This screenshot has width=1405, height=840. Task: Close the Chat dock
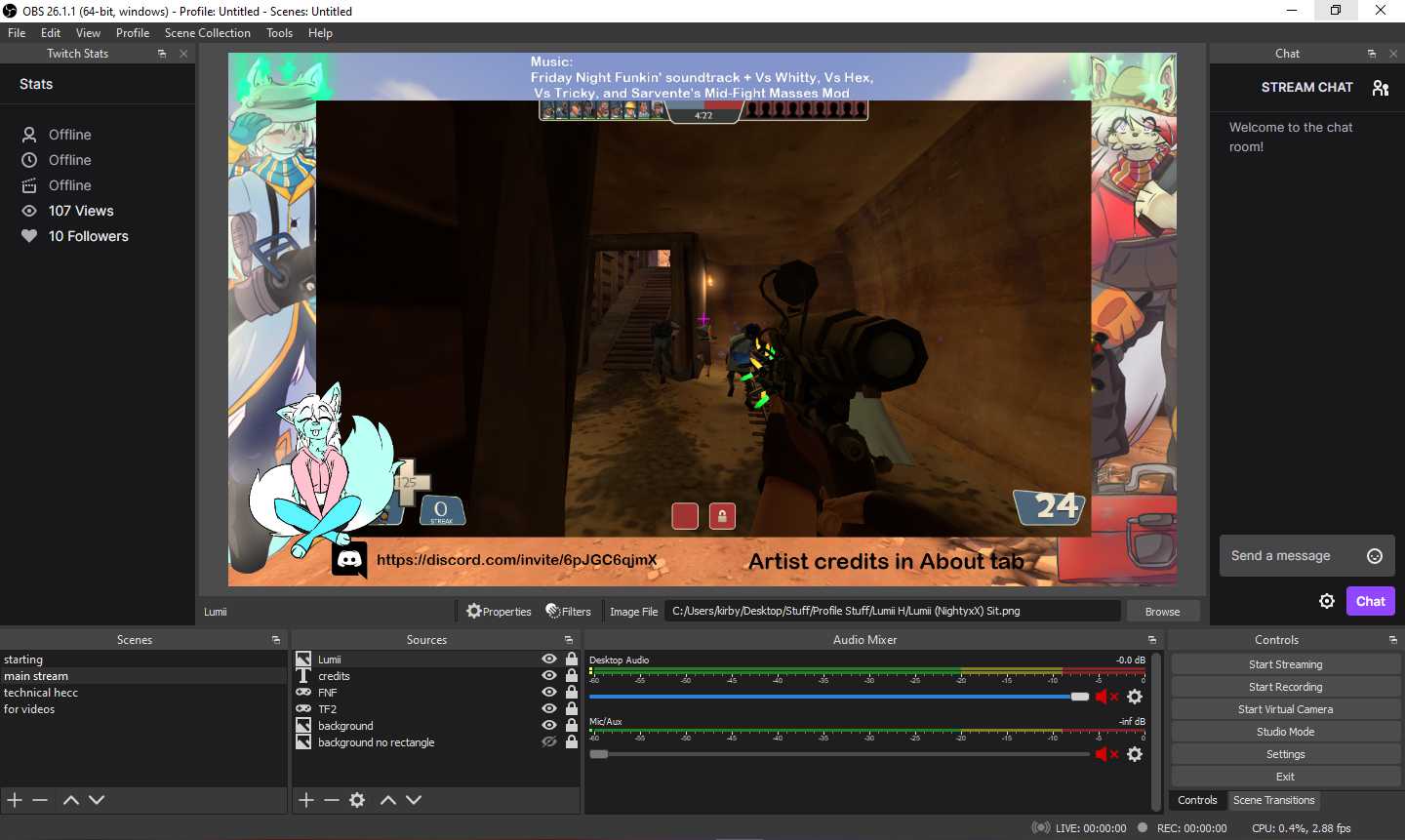(1393, 54)
